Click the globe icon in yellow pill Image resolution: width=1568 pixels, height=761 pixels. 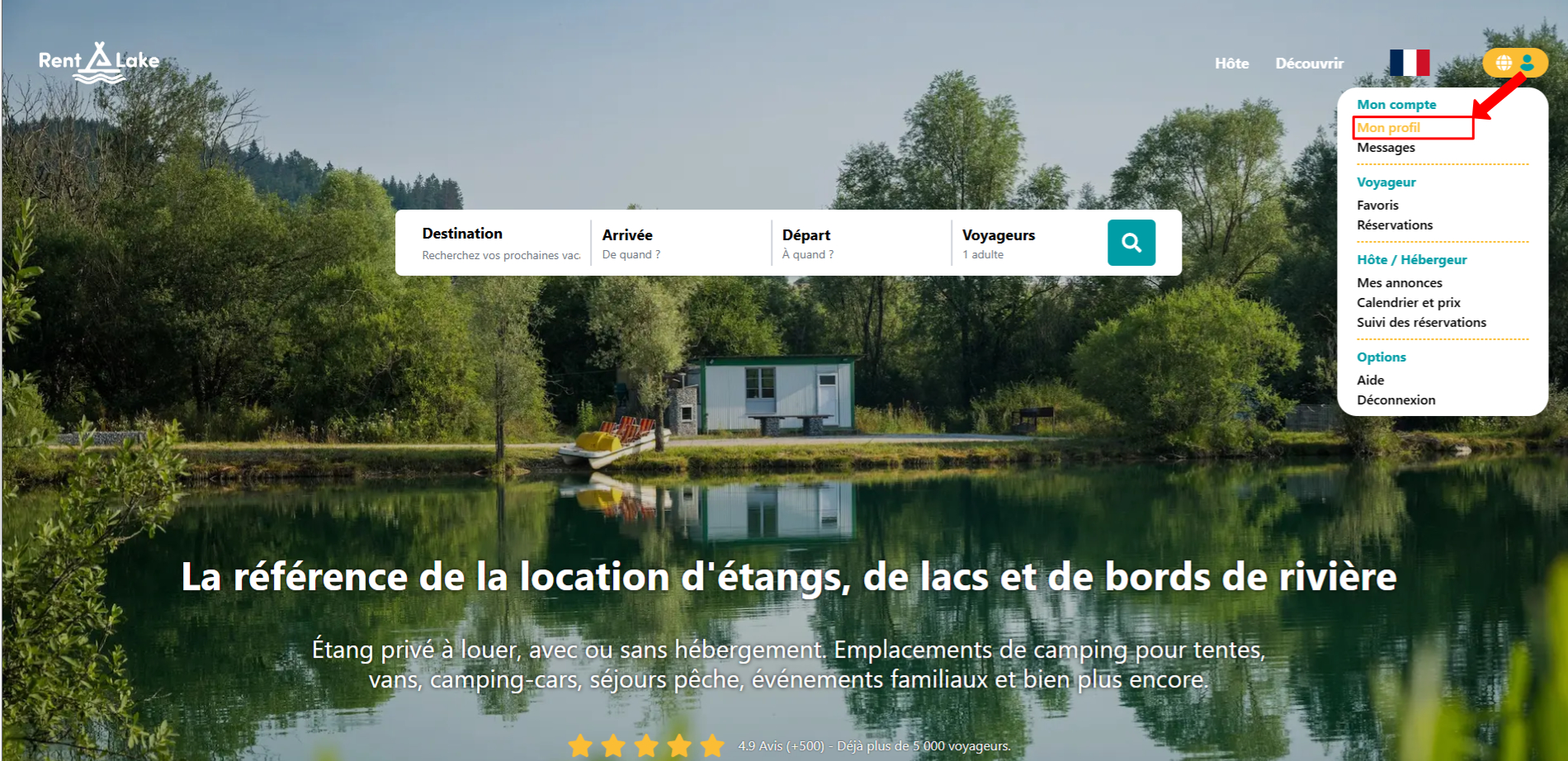(x=1504, y=63)
